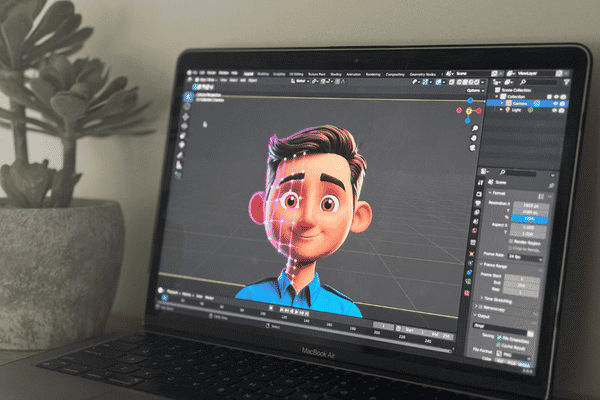Select the Transform tool in the toolbar
This screenshot has width=600, height=400.
click(183, 144)
